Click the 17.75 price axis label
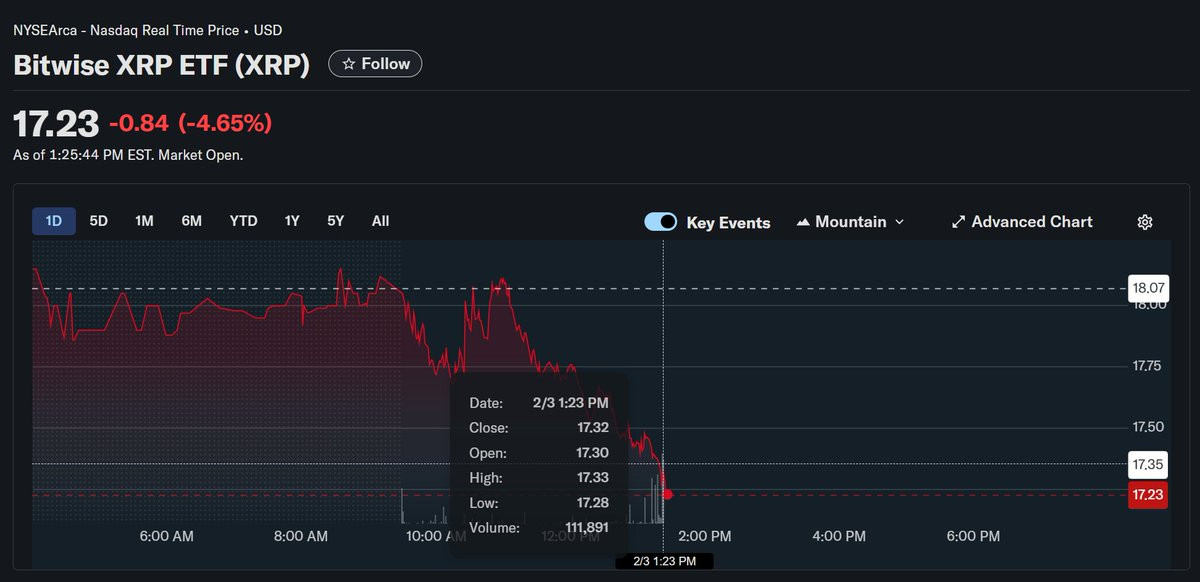The height and width of the screenshot is (582, 1200). pos(1148,366)
